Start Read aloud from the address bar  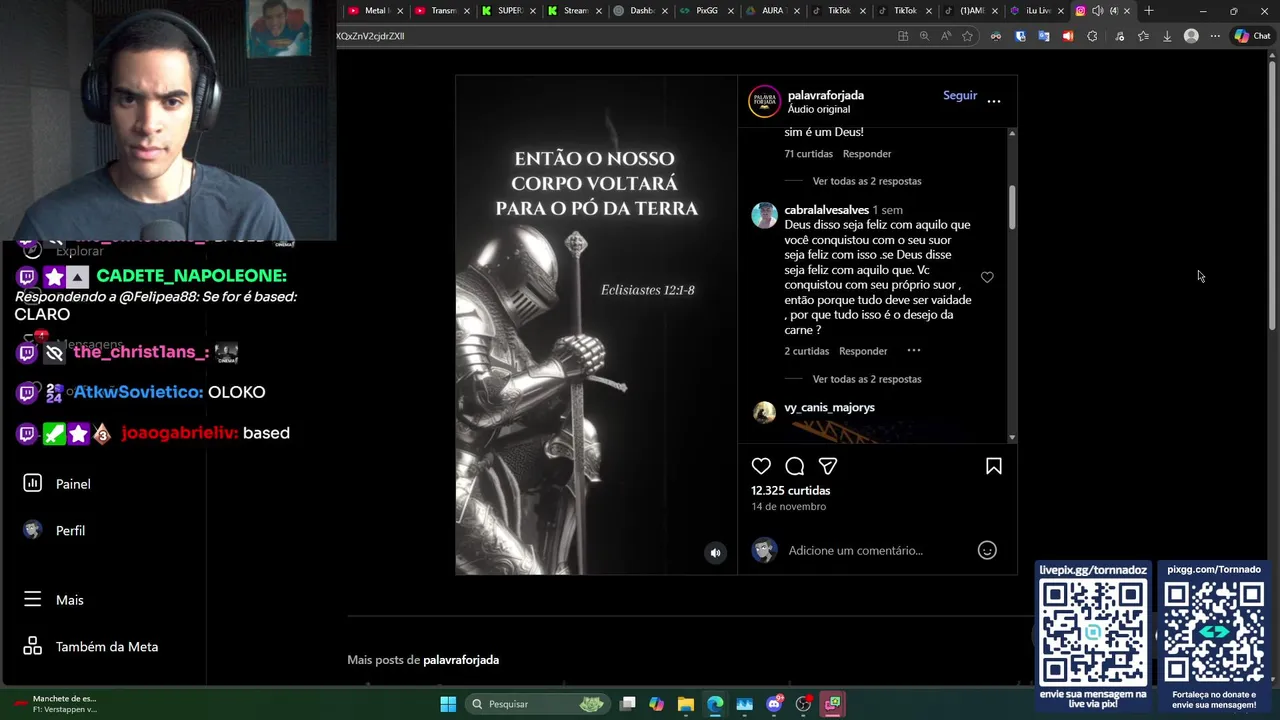(946, 36)
